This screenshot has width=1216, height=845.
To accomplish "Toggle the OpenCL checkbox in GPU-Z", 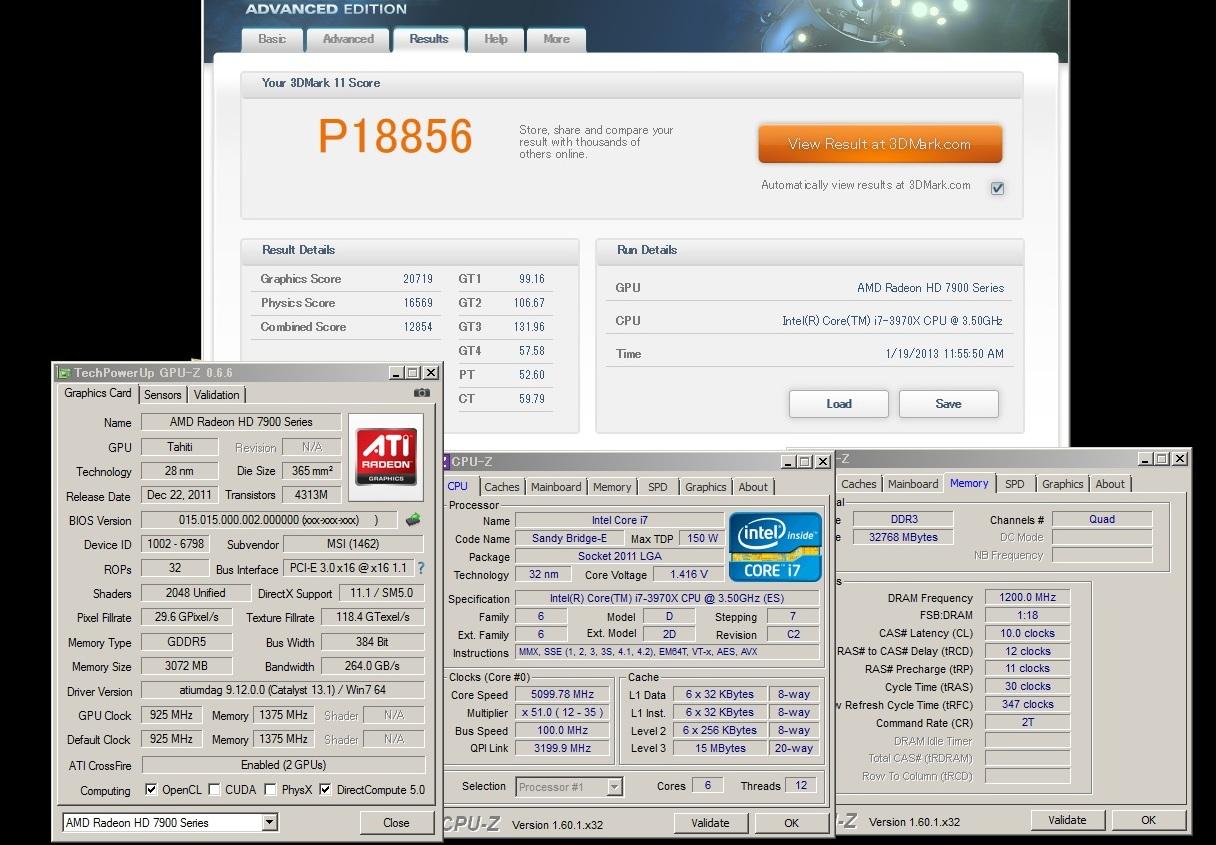I will [151, 790].
